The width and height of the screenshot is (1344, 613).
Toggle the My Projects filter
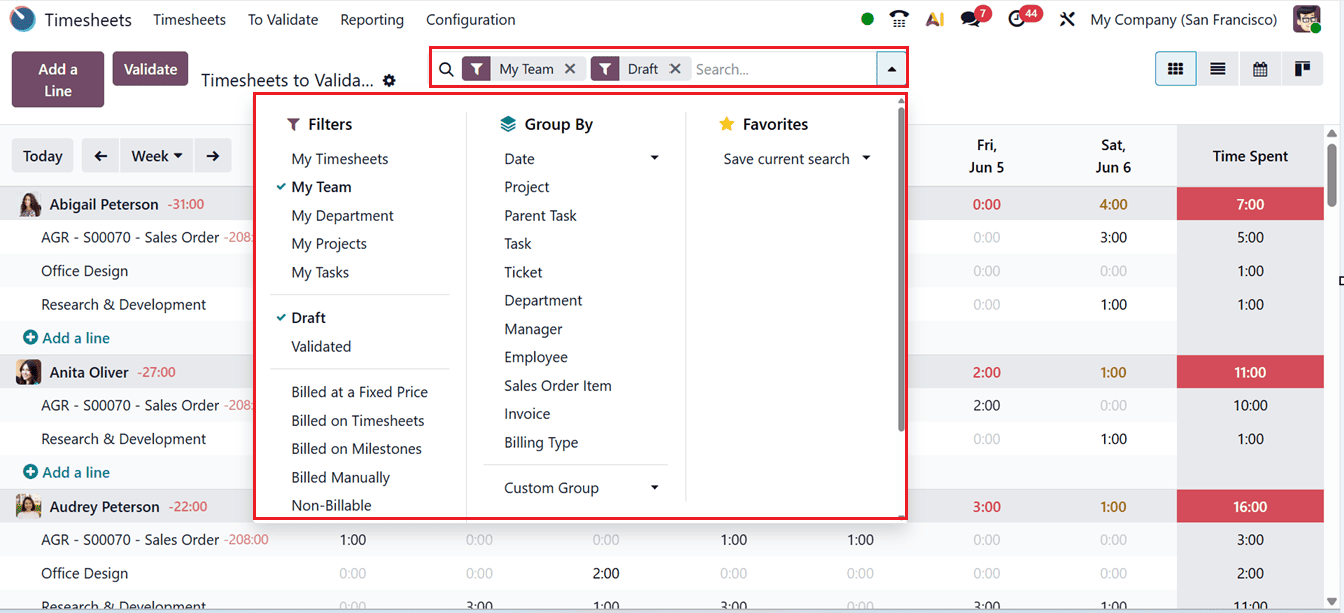329,244
